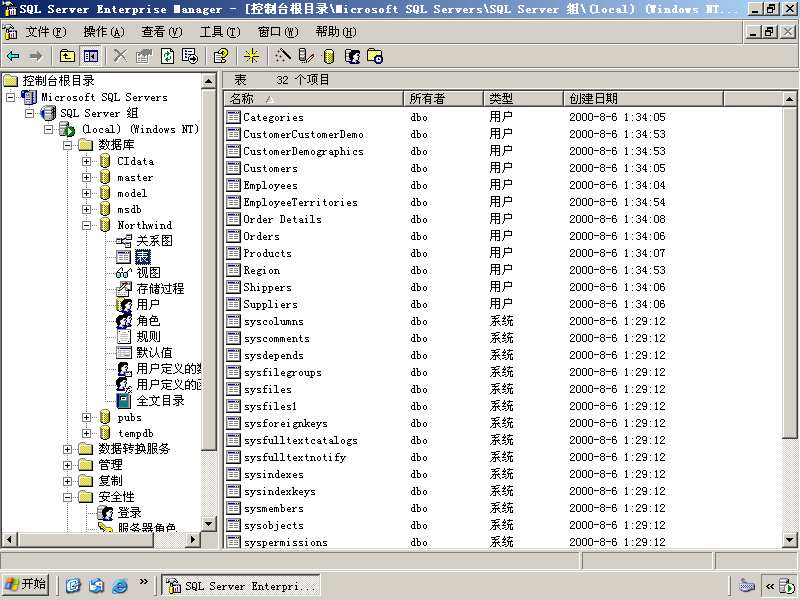The image size is (800, 600).
Task: Click SQL Server Enterprise Manager taskbar button
Action: (x=241, y=585)
